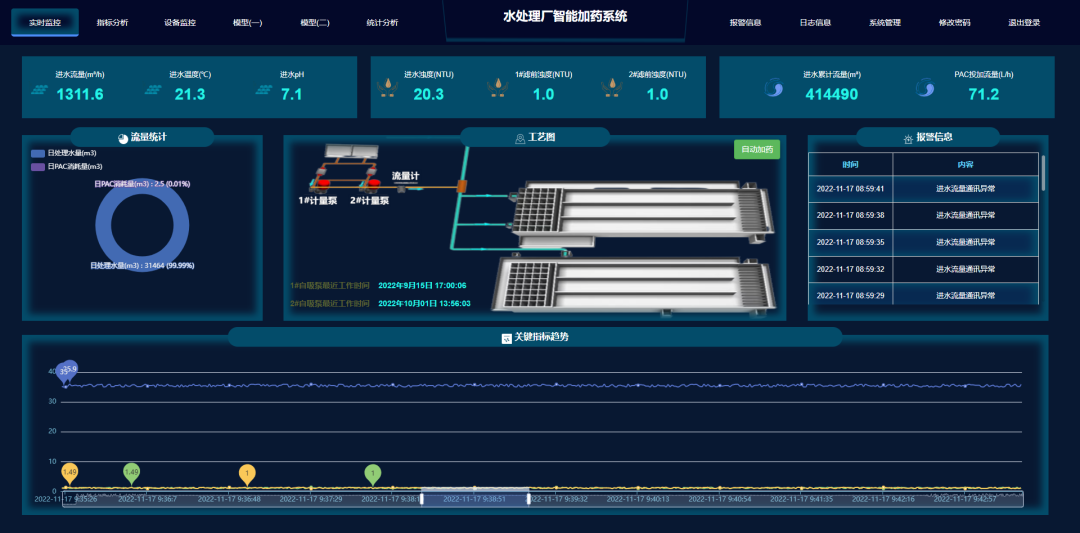
Task: Click 退出登录 to log out
Action: tap(1024, 22)
